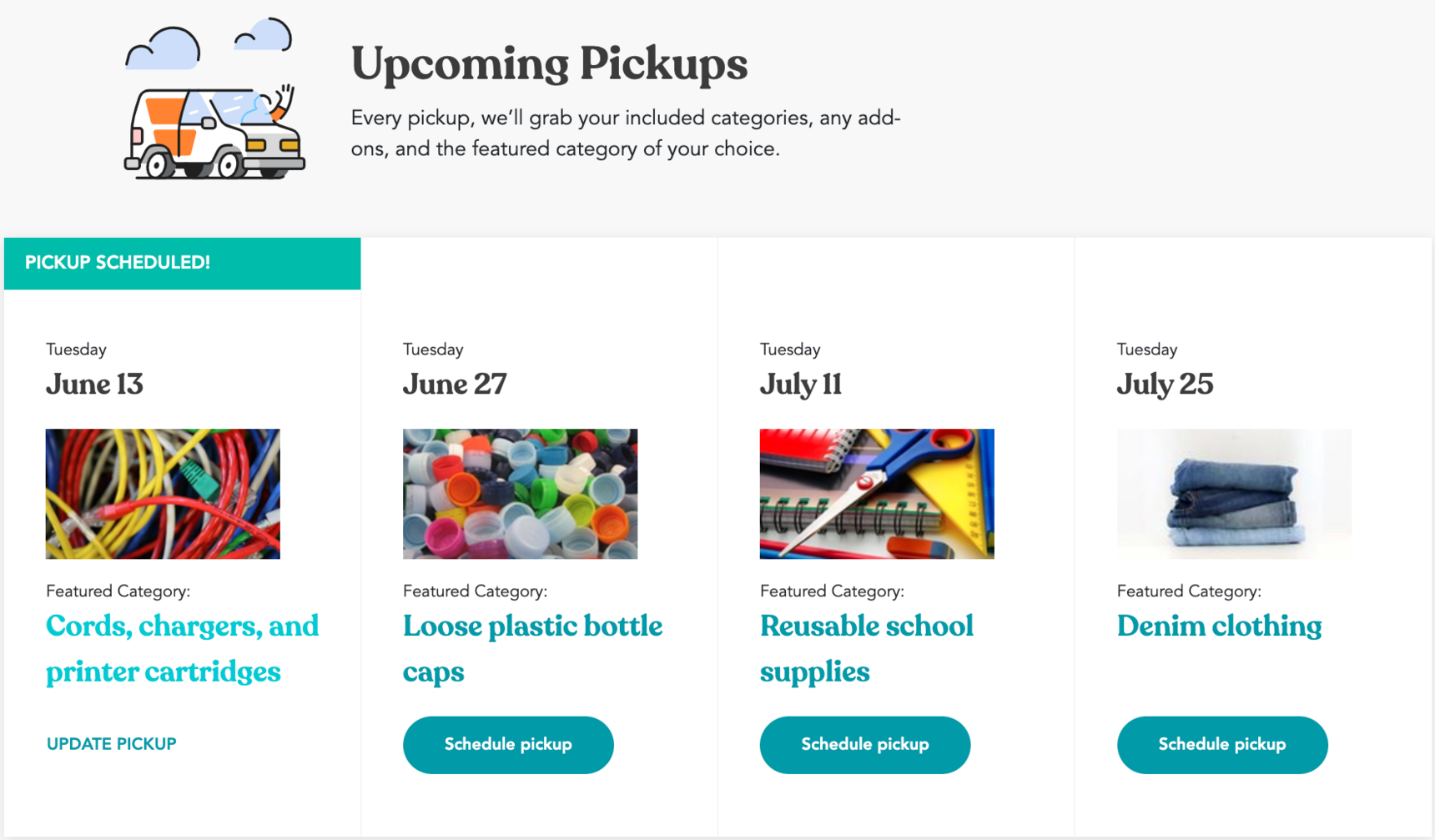Click UPDATE PICKUP for June 13
Image resolution: width=1435 pixels, height=840 pixels.
pos(111,744)
